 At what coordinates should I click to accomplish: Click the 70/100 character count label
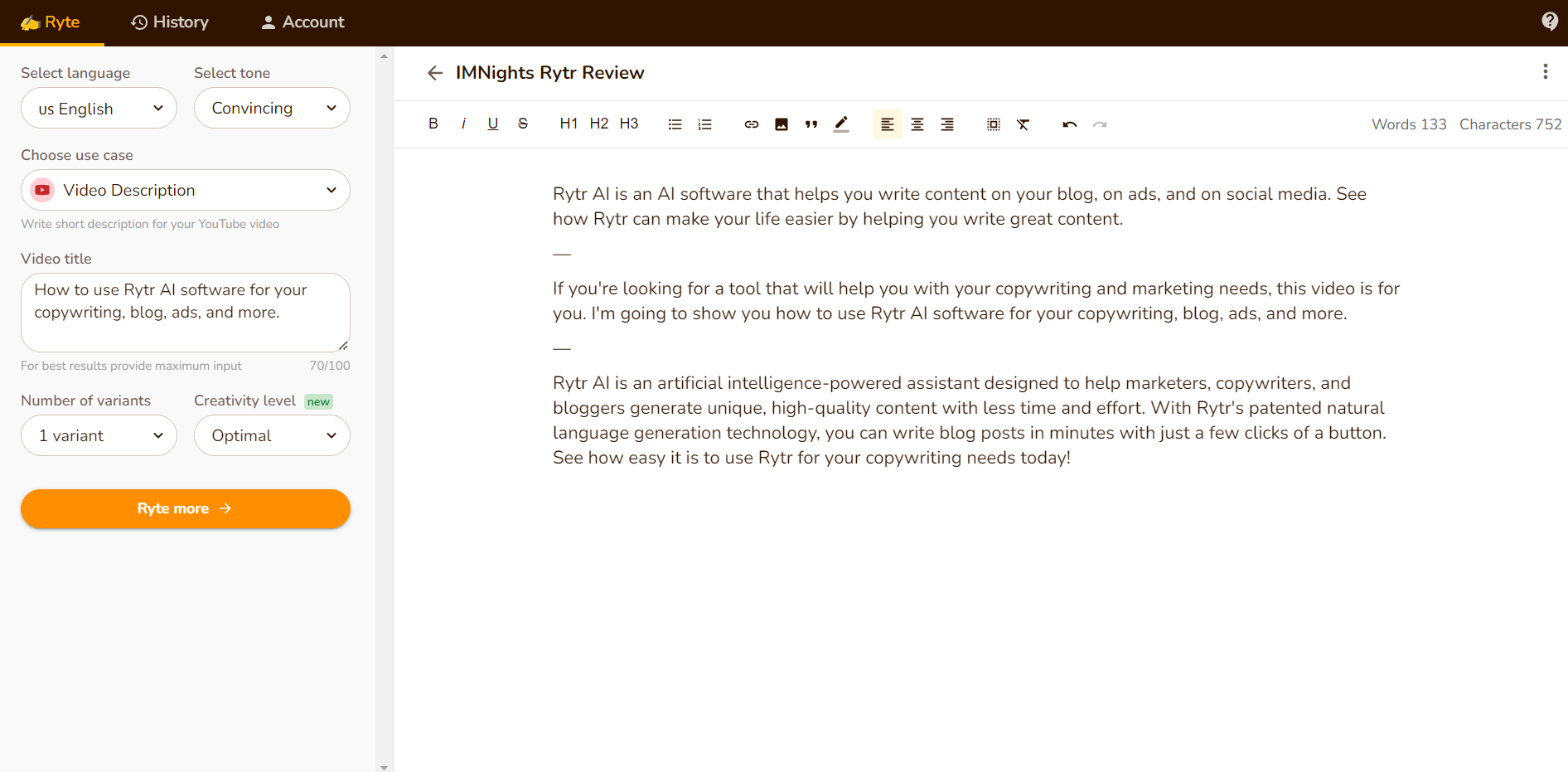tap(330, 366)
